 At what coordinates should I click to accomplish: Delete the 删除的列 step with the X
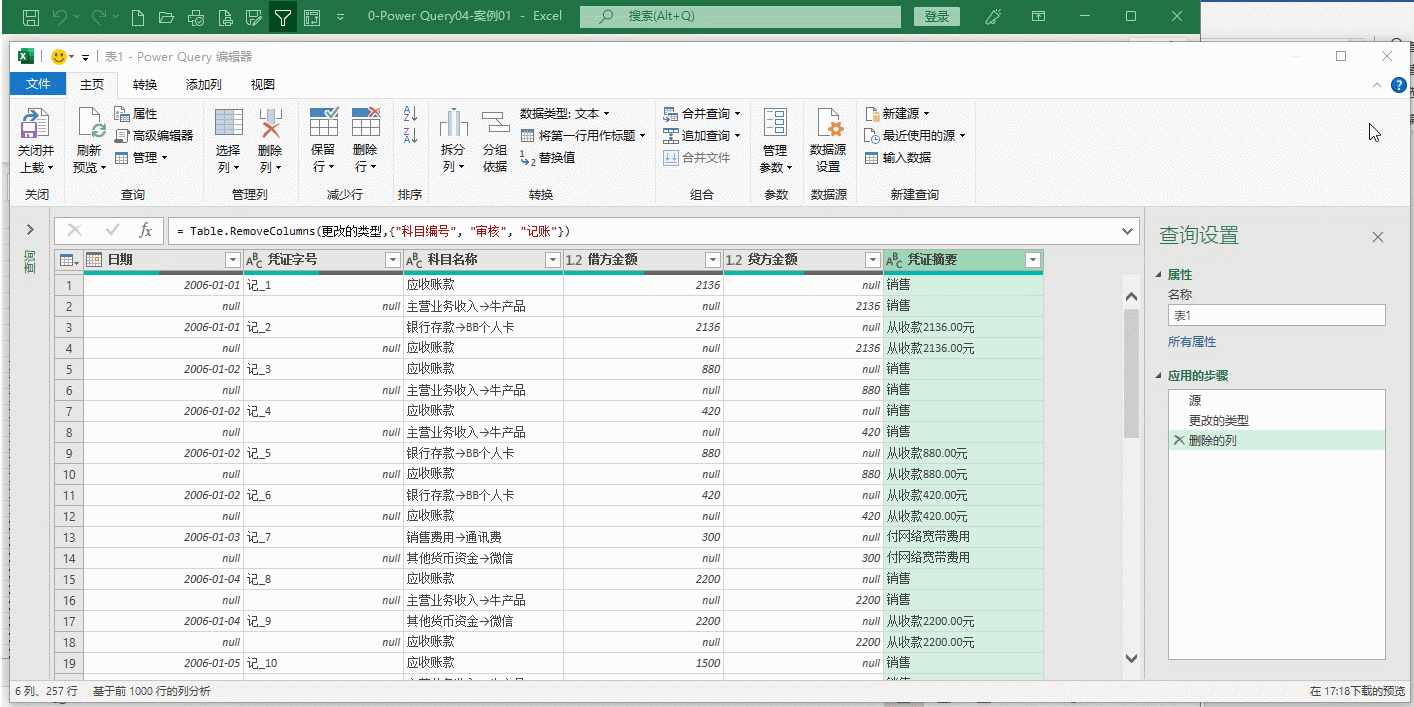click(1178, 440)
